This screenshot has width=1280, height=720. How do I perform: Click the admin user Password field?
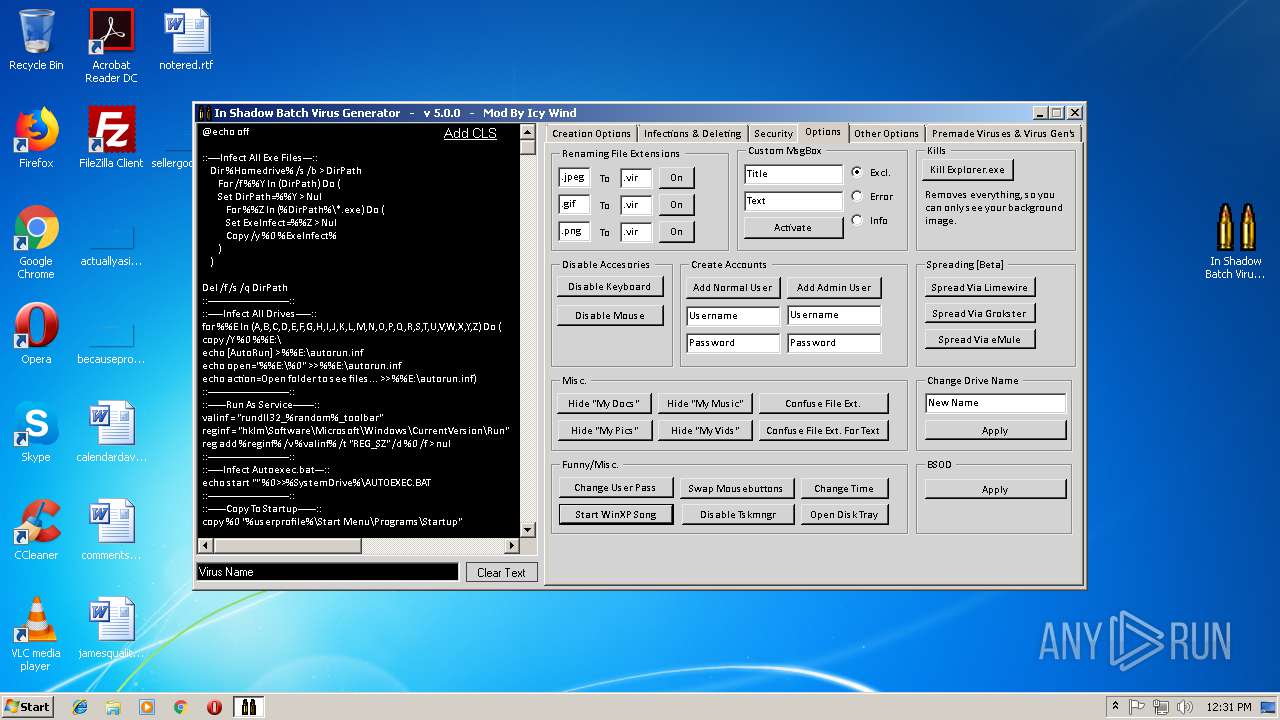pyautogui.click(x=834, y=343)
